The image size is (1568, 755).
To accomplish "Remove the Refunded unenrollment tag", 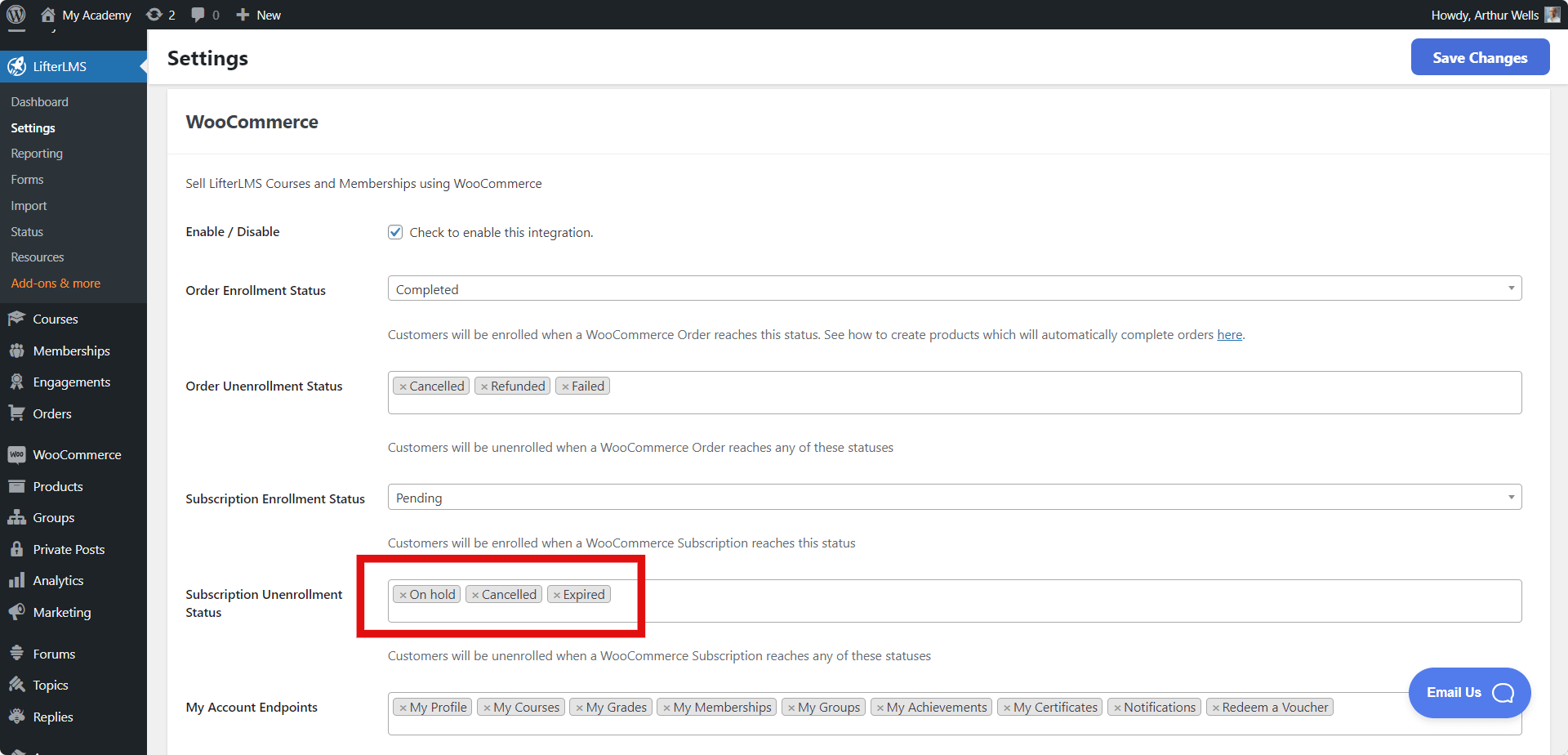I will pyautogui.click(x=484, y=386).
